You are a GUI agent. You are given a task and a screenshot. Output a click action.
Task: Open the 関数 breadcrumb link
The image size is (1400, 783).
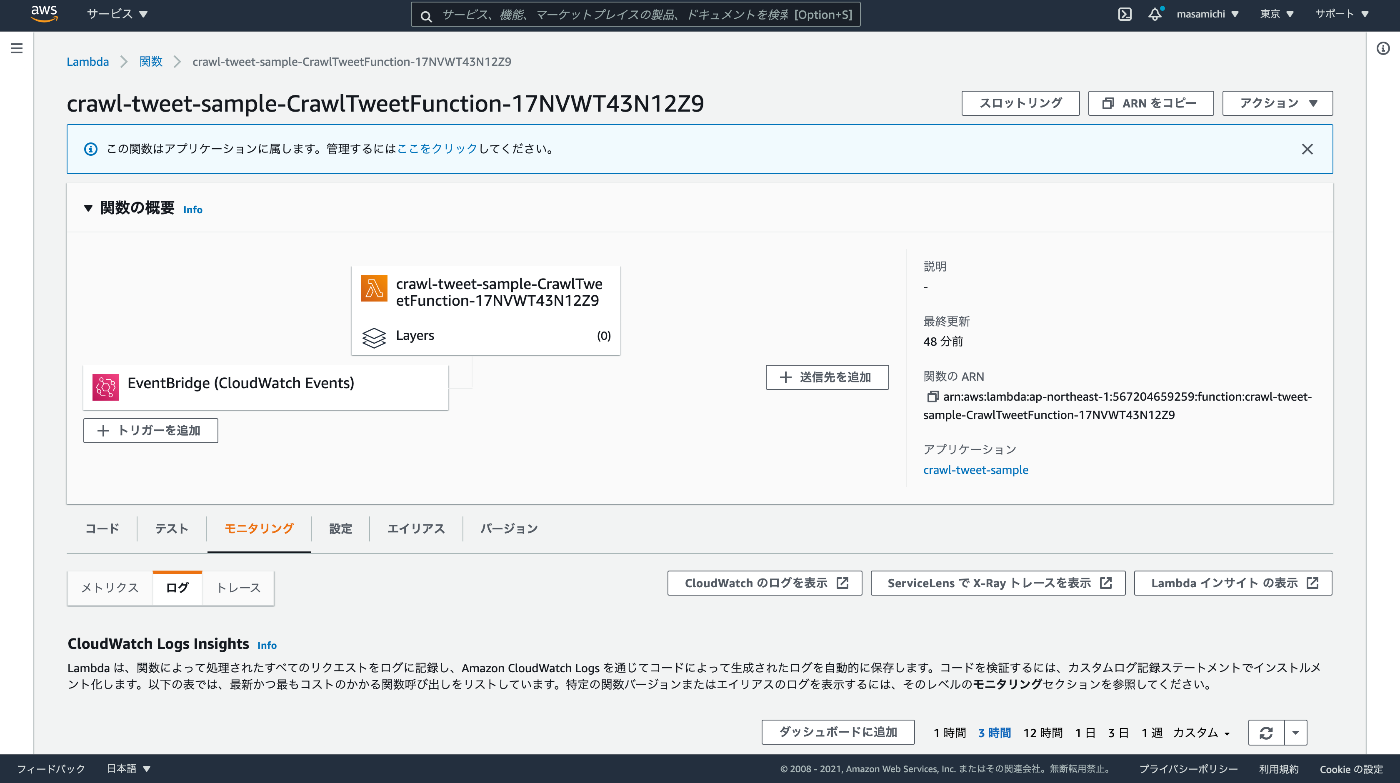(151, 62)
